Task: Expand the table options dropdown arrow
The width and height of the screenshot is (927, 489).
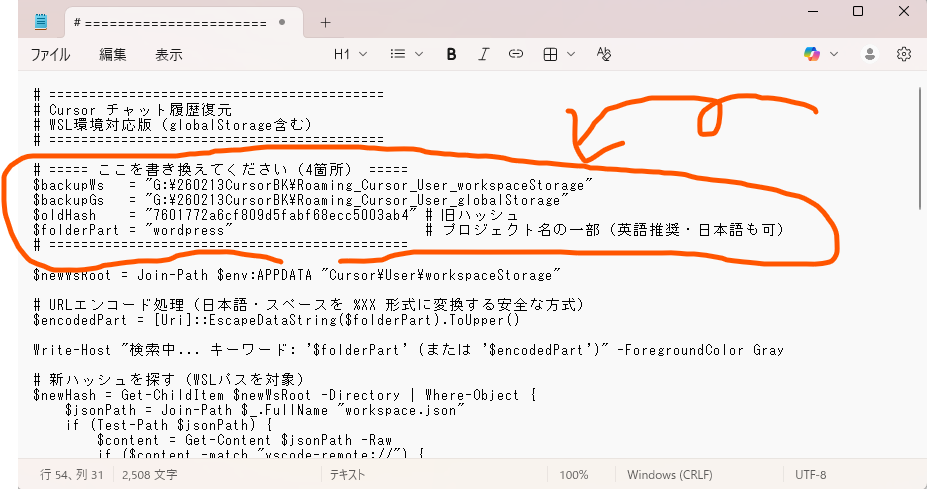Action: tap(571, 54)
